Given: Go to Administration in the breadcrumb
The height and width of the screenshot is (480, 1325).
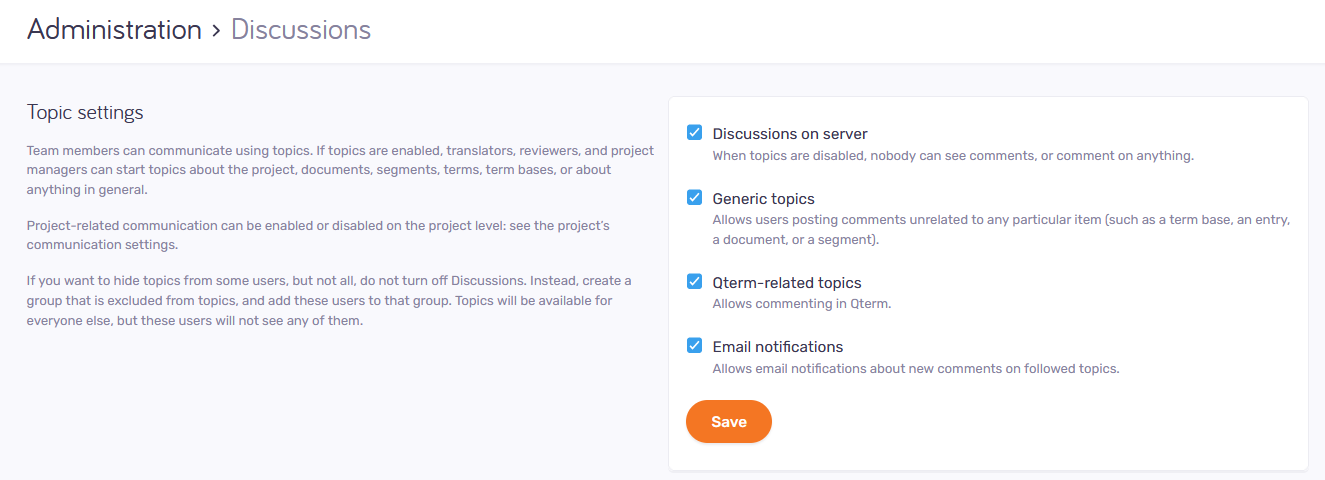Looking at the screenshot, I should 114,30.
